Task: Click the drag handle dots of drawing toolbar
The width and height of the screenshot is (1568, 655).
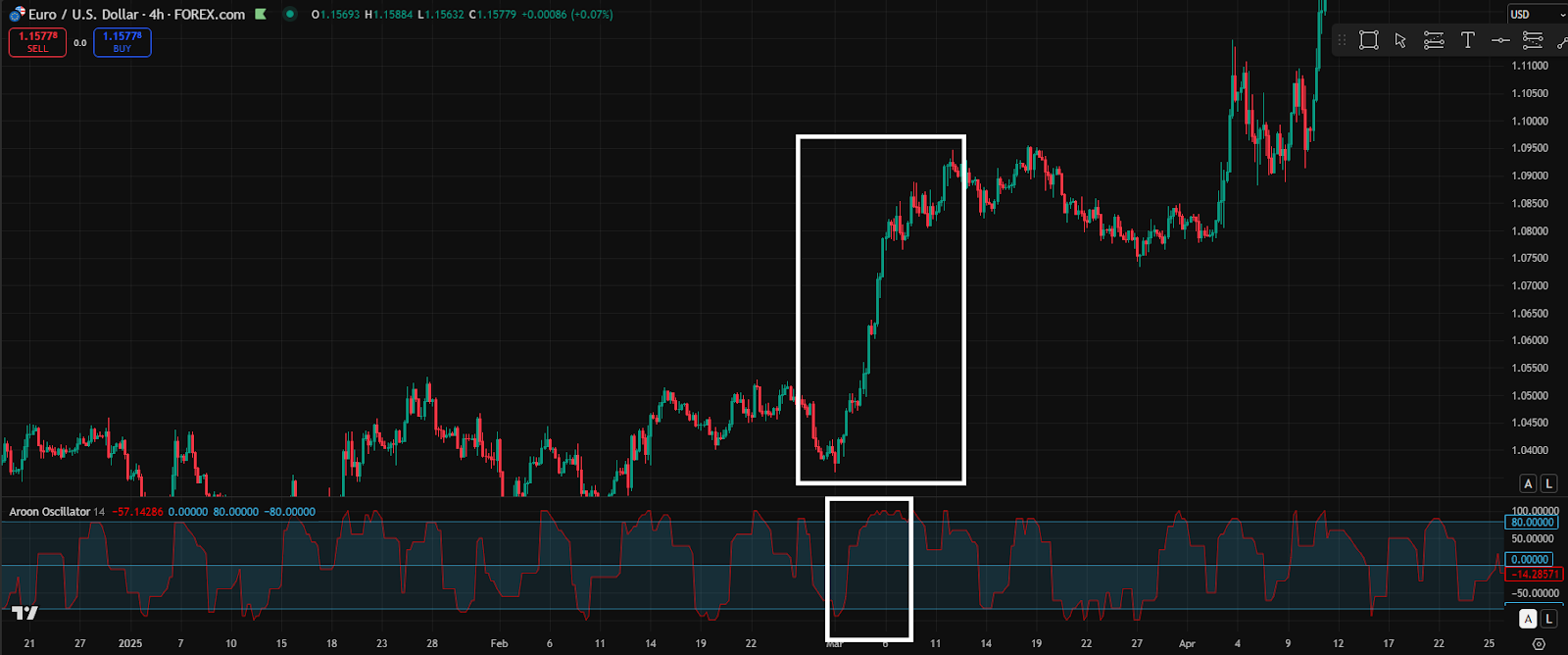Action: pyautogui.click(x=1342, y=40)
